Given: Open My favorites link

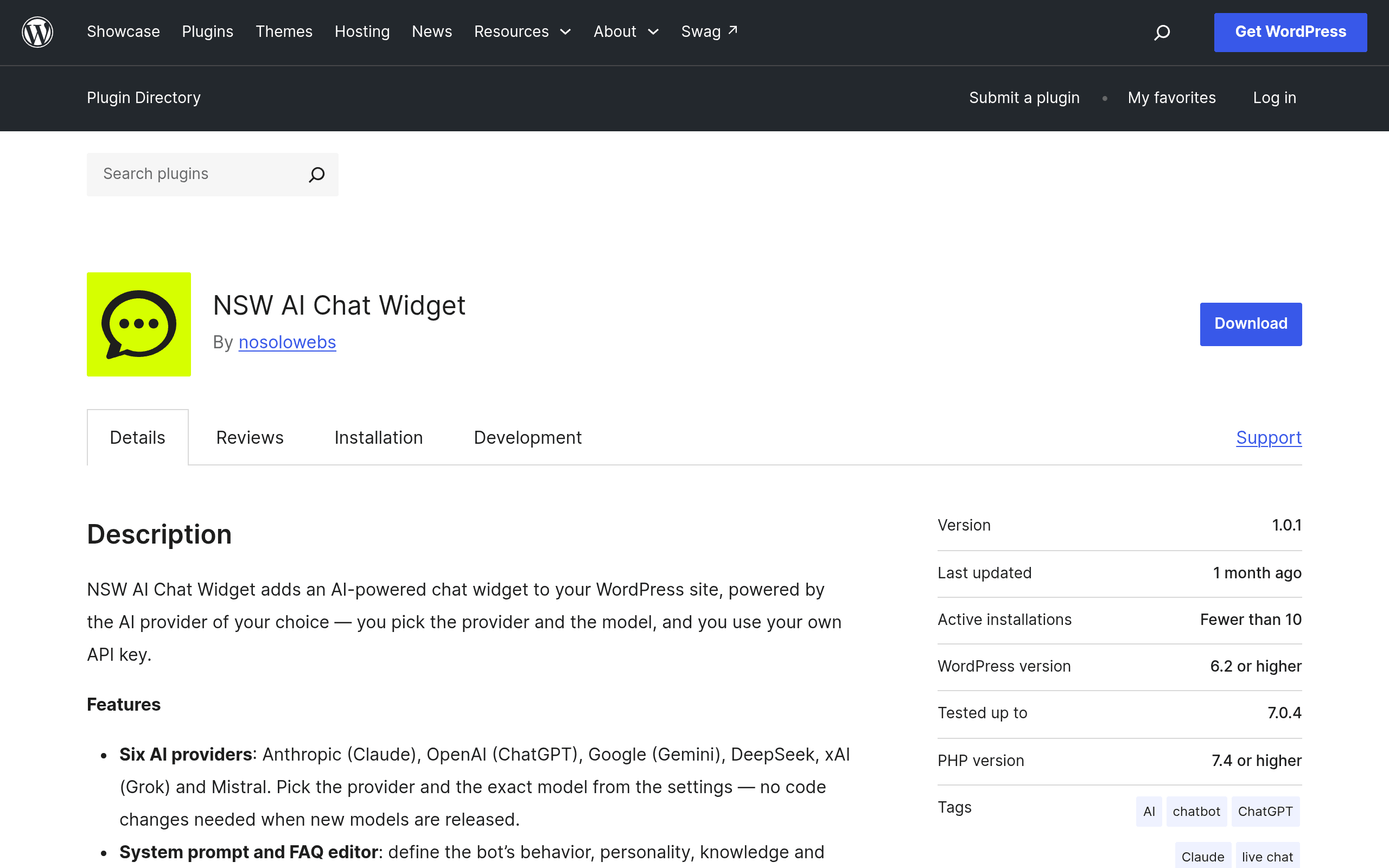Looking at the screenshot, I should click(1171, 98).
